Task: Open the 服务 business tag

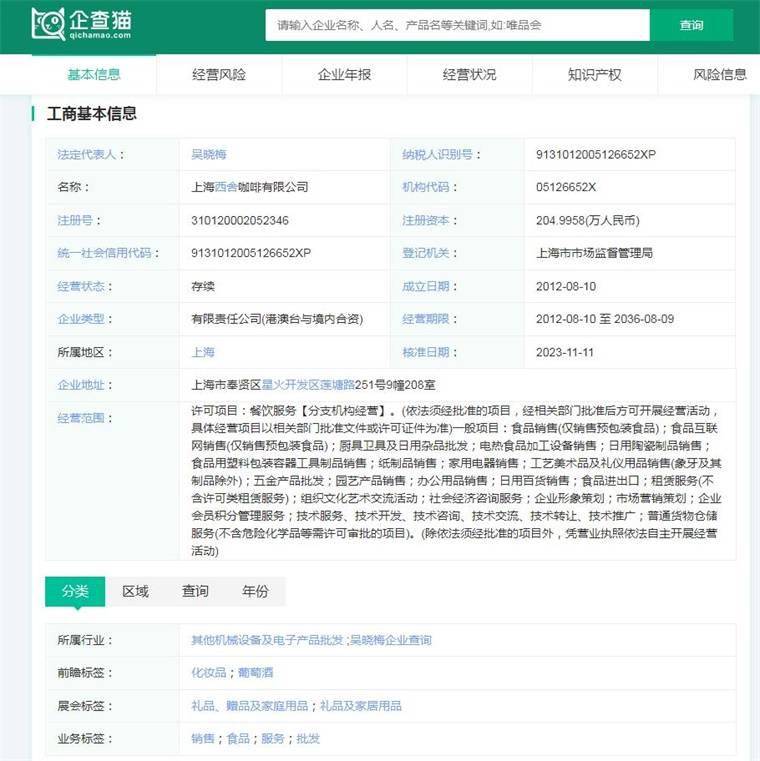Action: click(273, 739)
